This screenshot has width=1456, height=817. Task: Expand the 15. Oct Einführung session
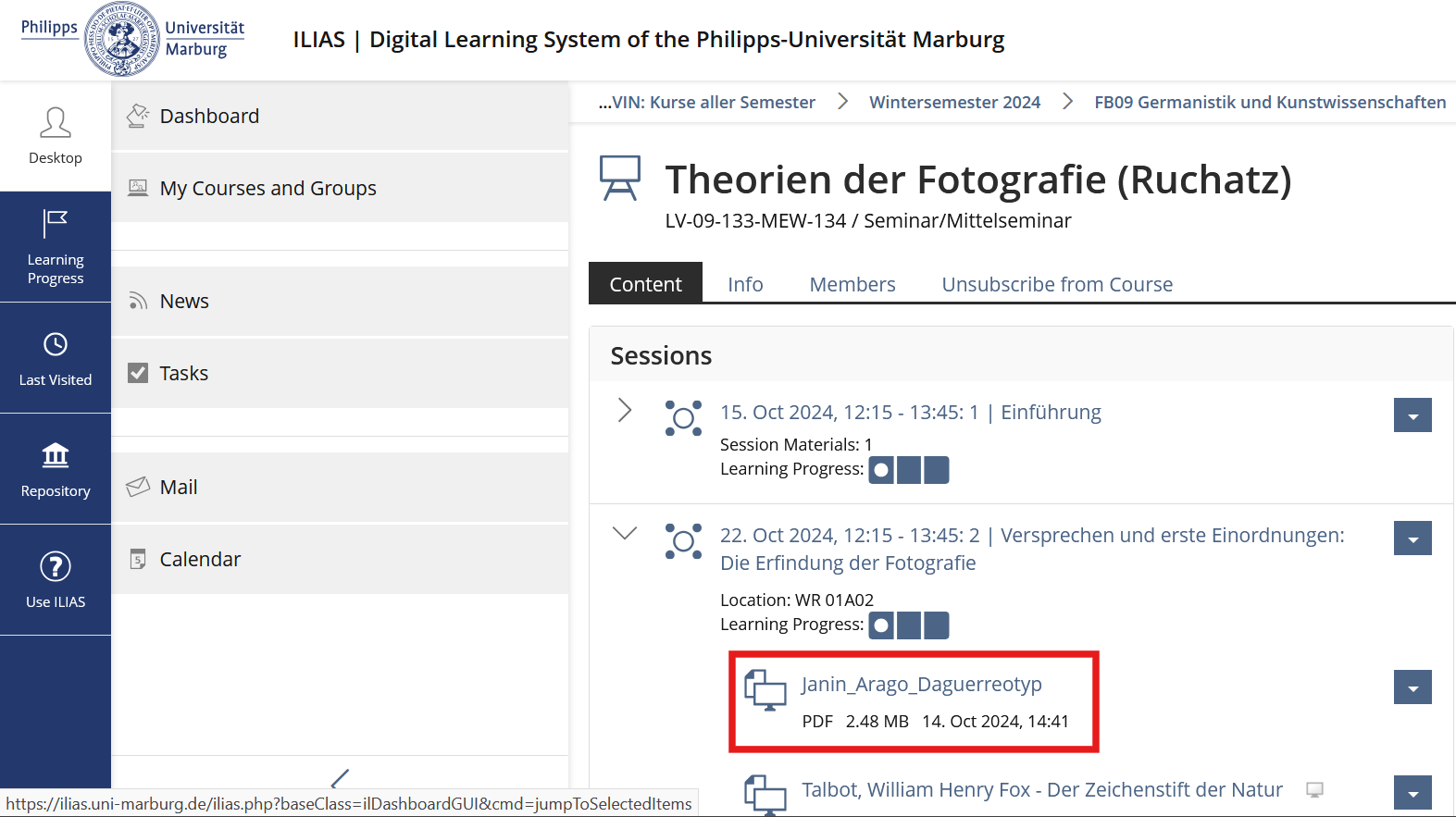point(625,410)
